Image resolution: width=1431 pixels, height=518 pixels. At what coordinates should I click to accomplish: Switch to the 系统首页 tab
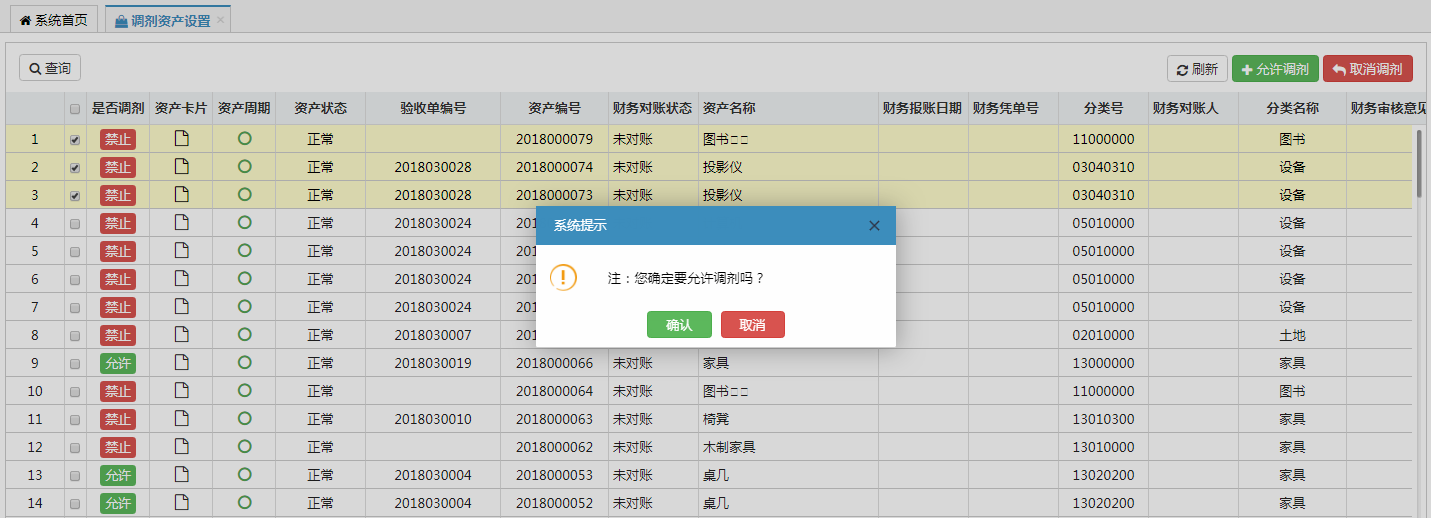[x=53, y=20]
